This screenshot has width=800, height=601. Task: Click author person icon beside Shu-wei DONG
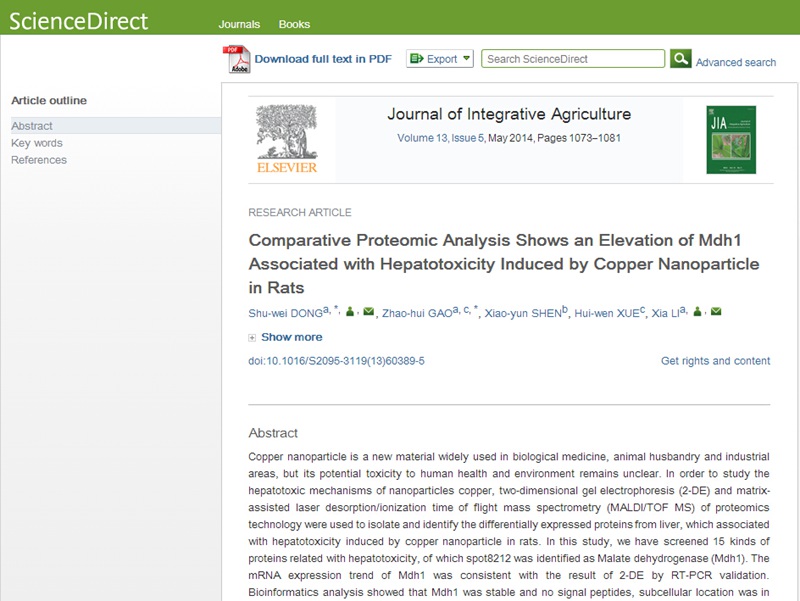tap(350, 311)
